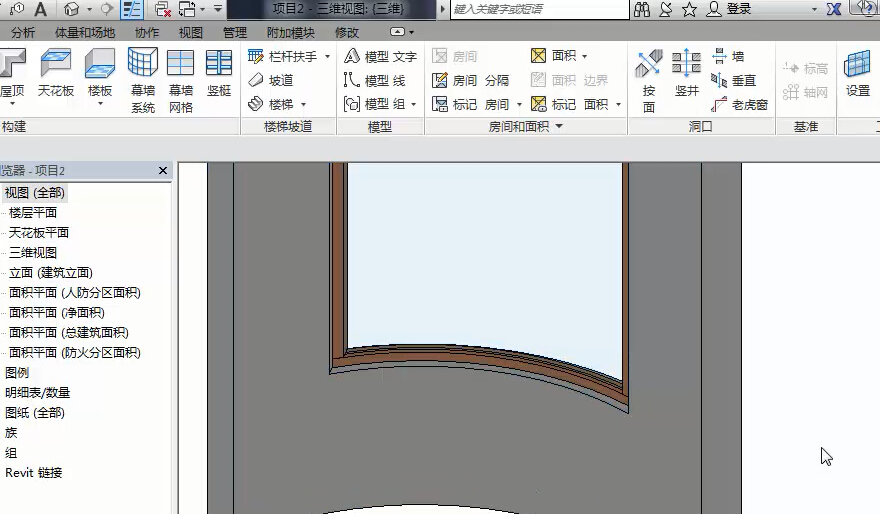The width and height of the screenshot is (880, 514).
Task: Open the 面积 area dropdown
Action: 584,57
